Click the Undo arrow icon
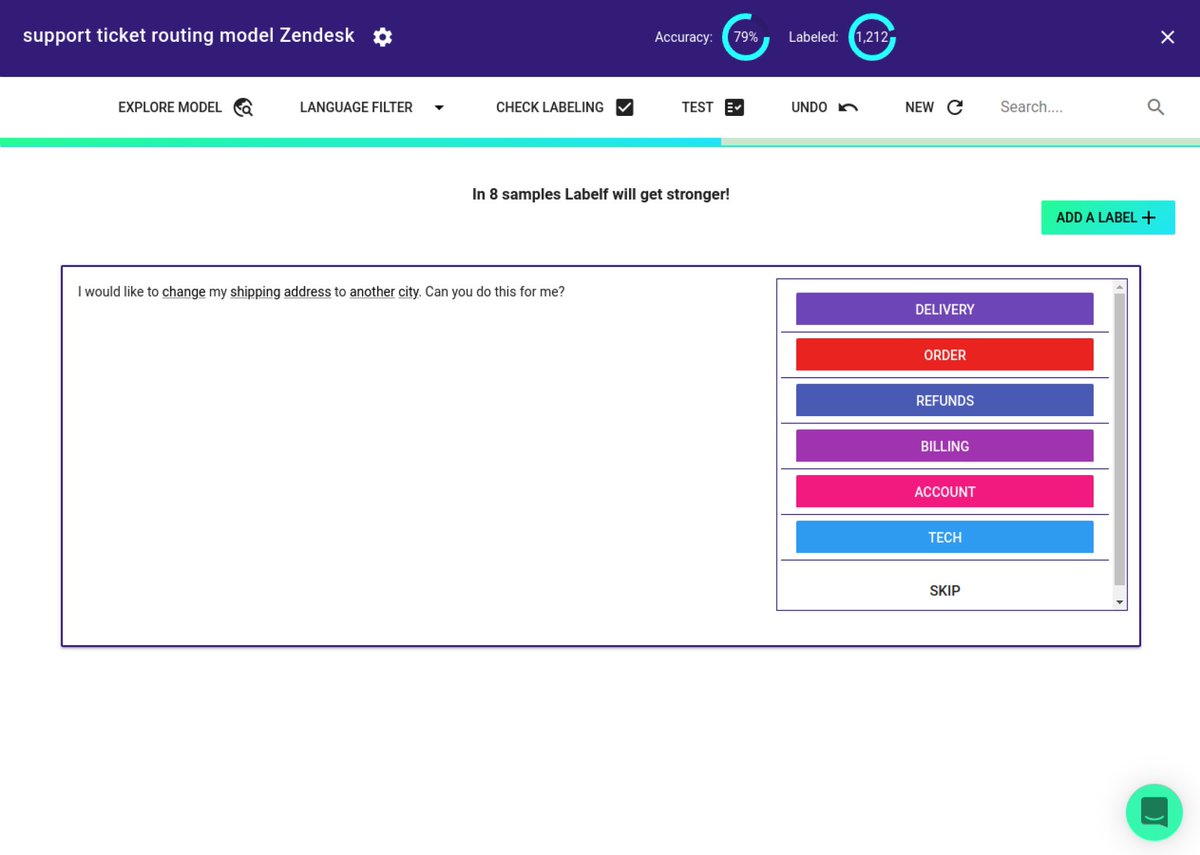This screenshot has width=1200, height=855. [x=848, y=107]
